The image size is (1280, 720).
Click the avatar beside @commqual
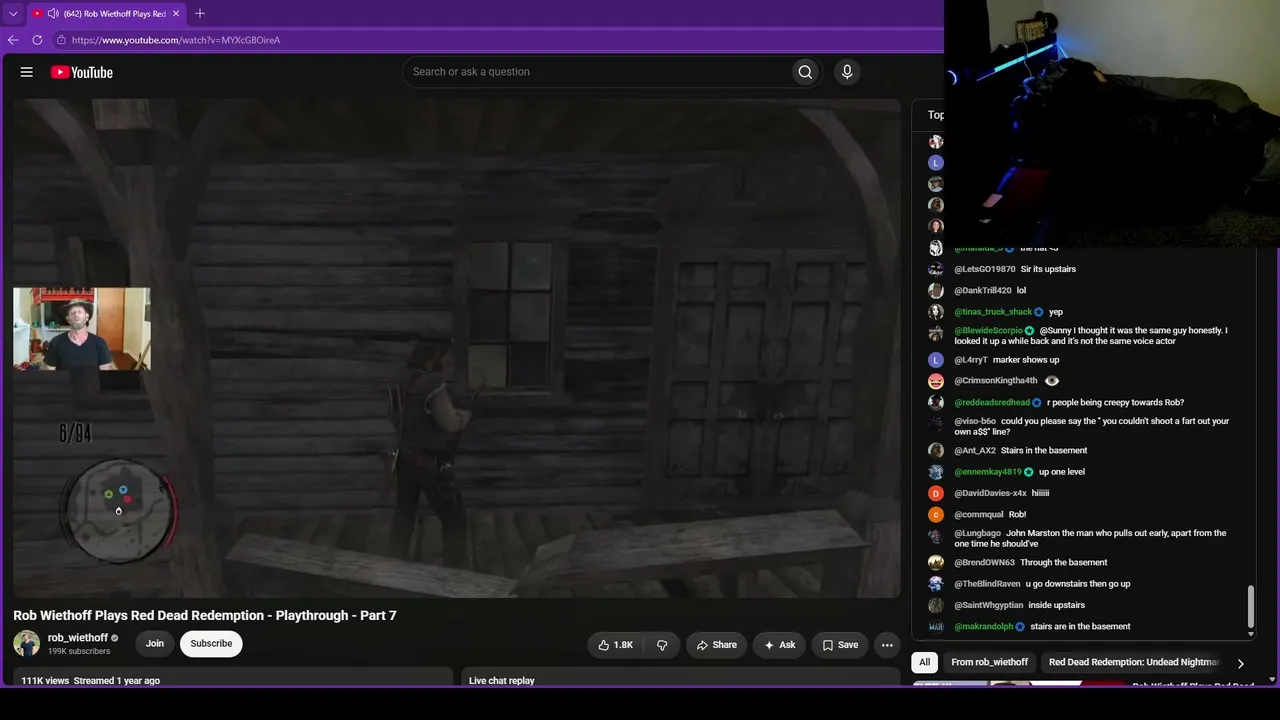(x=936, y=515)
